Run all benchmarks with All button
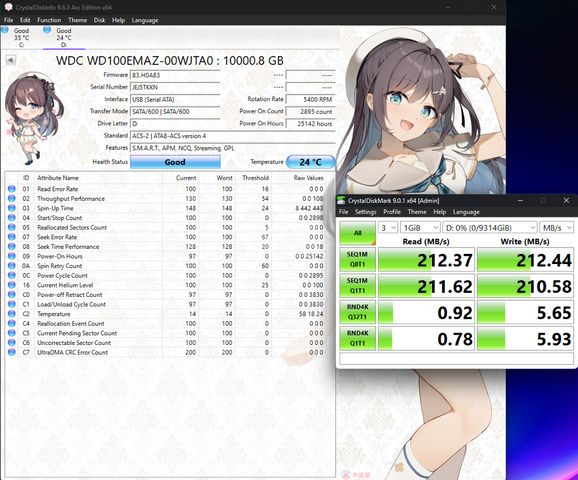The height and width of the screenshot is (480, 578). [357, 233]
